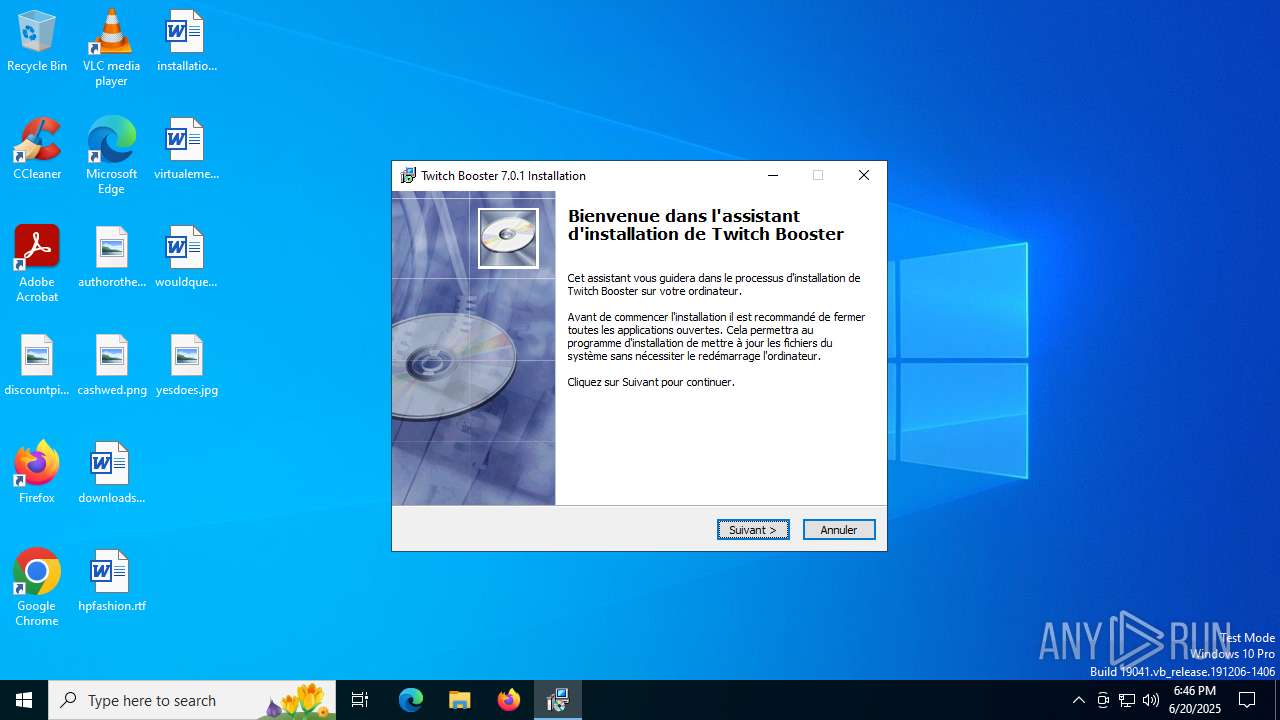Open the clock showing 6:46 PM
1280x720 pixels.
pyautogui.click(x=1195, y=700)
